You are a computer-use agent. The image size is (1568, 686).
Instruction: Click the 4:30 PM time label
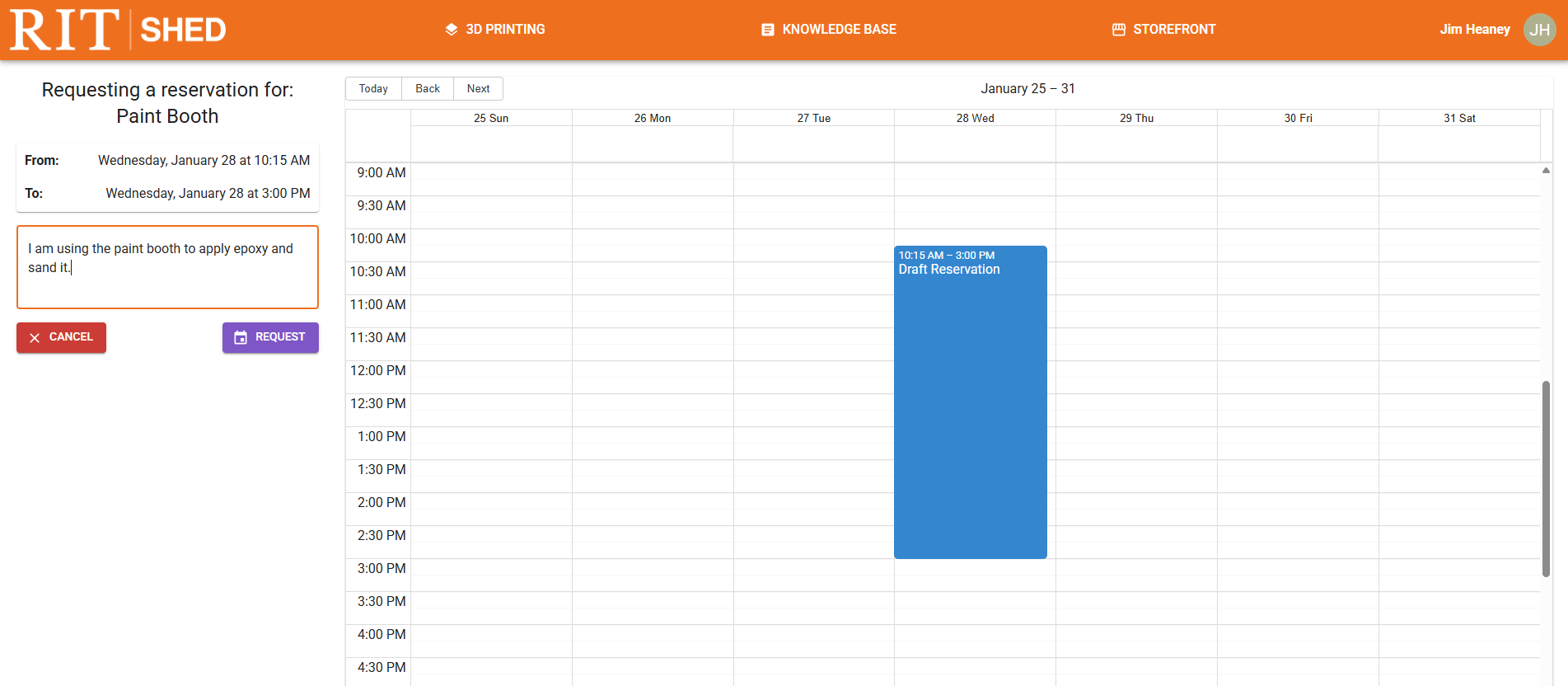tap(381, 667)
